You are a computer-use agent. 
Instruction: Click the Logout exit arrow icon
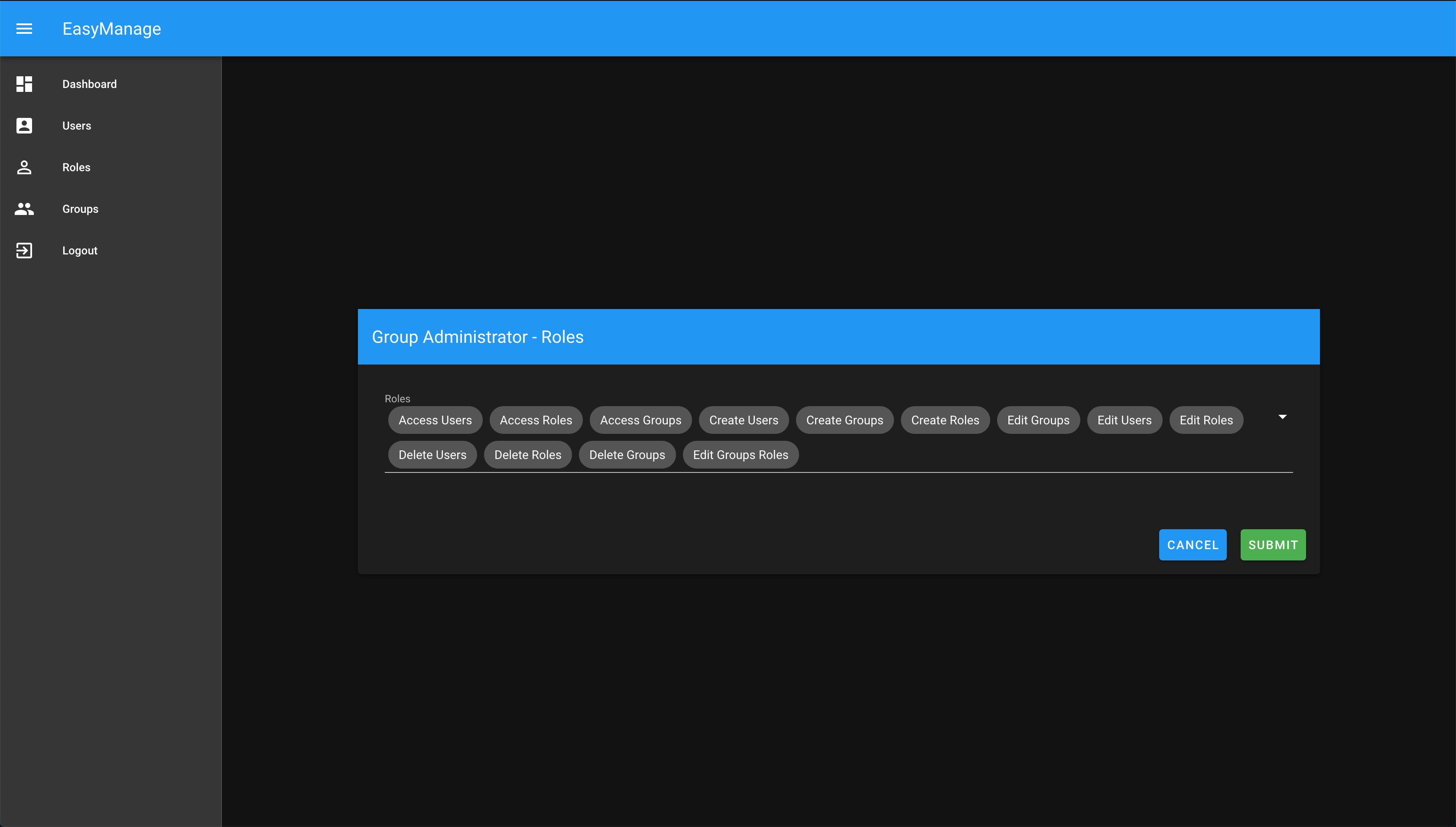[x=24, y=251]
